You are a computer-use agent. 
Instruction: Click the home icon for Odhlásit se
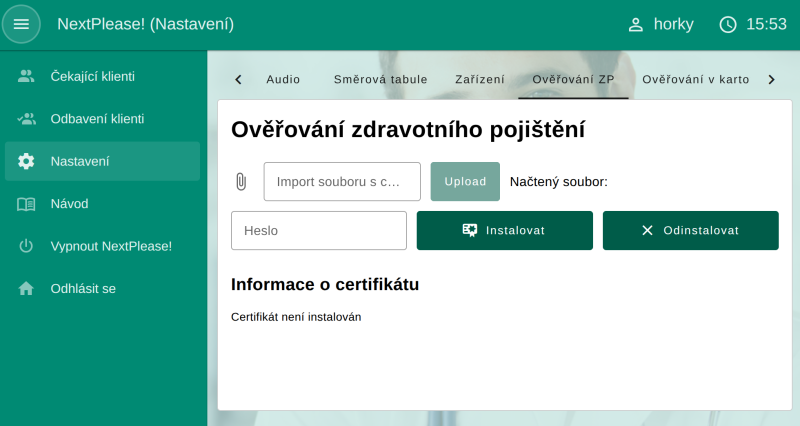[26, 289]
